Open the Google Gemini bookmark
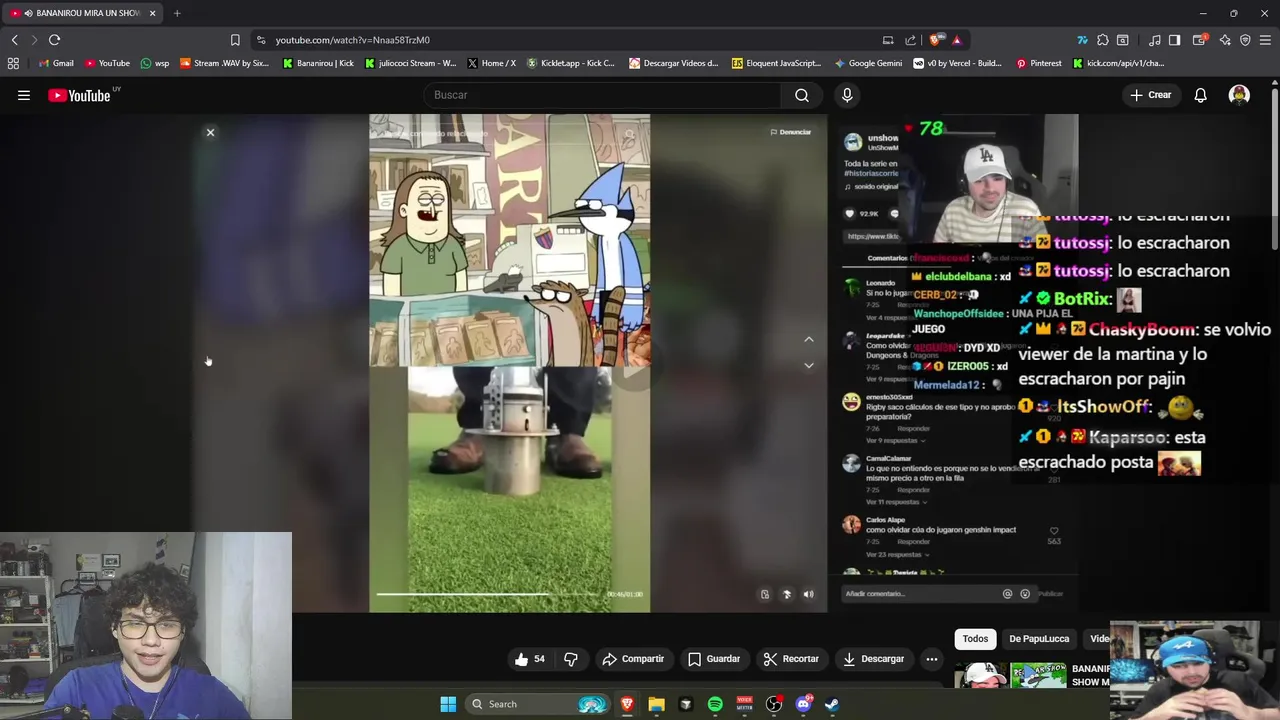 [868, 63]
